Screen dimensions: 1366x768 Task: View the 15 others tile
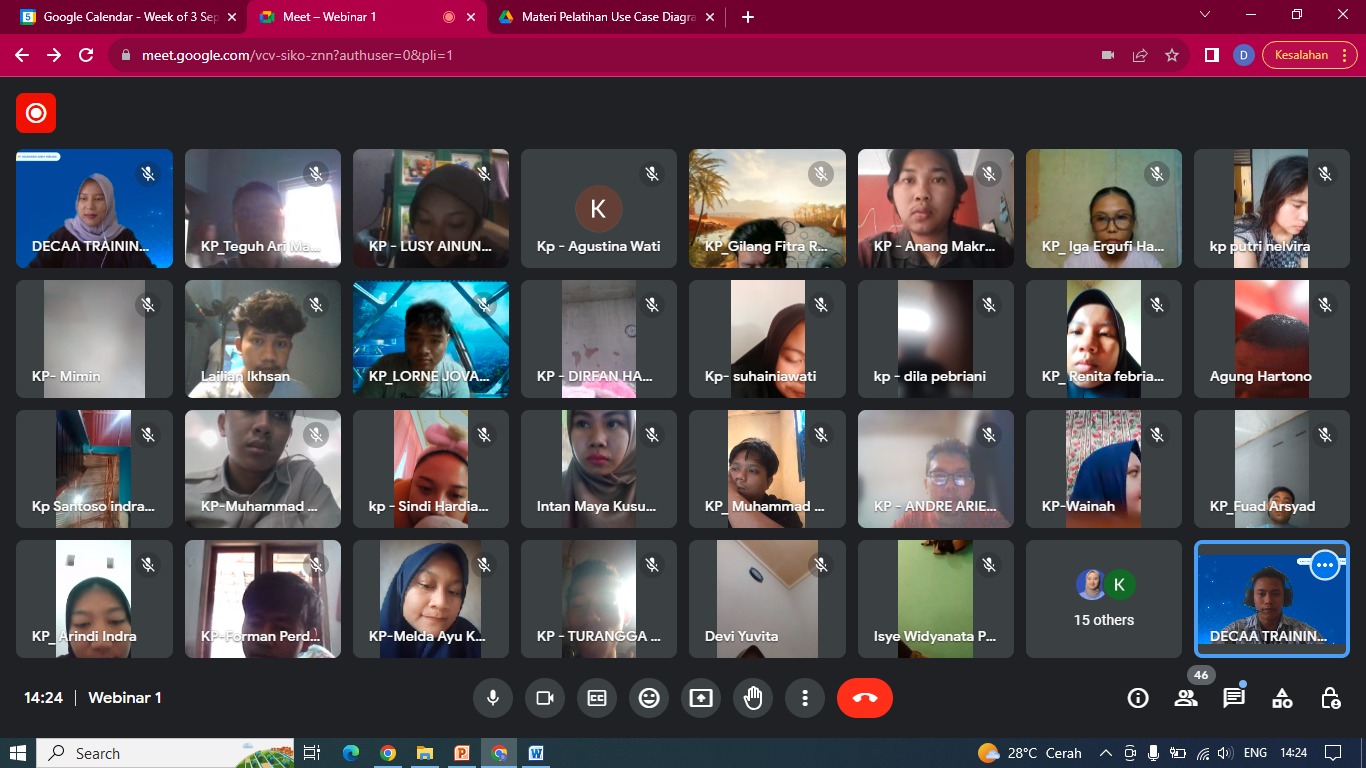pos(1103,599)
